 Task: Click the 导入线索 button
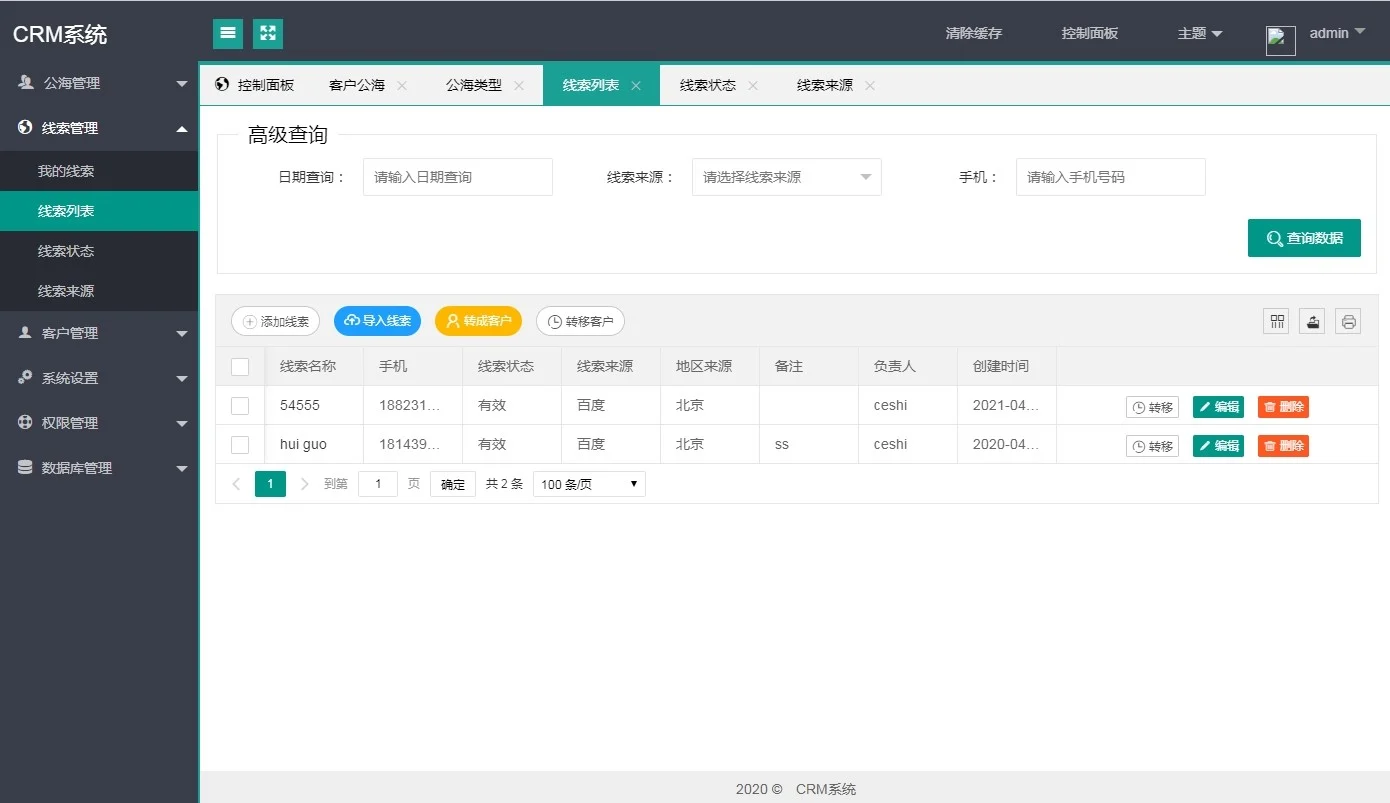(377, 321)
